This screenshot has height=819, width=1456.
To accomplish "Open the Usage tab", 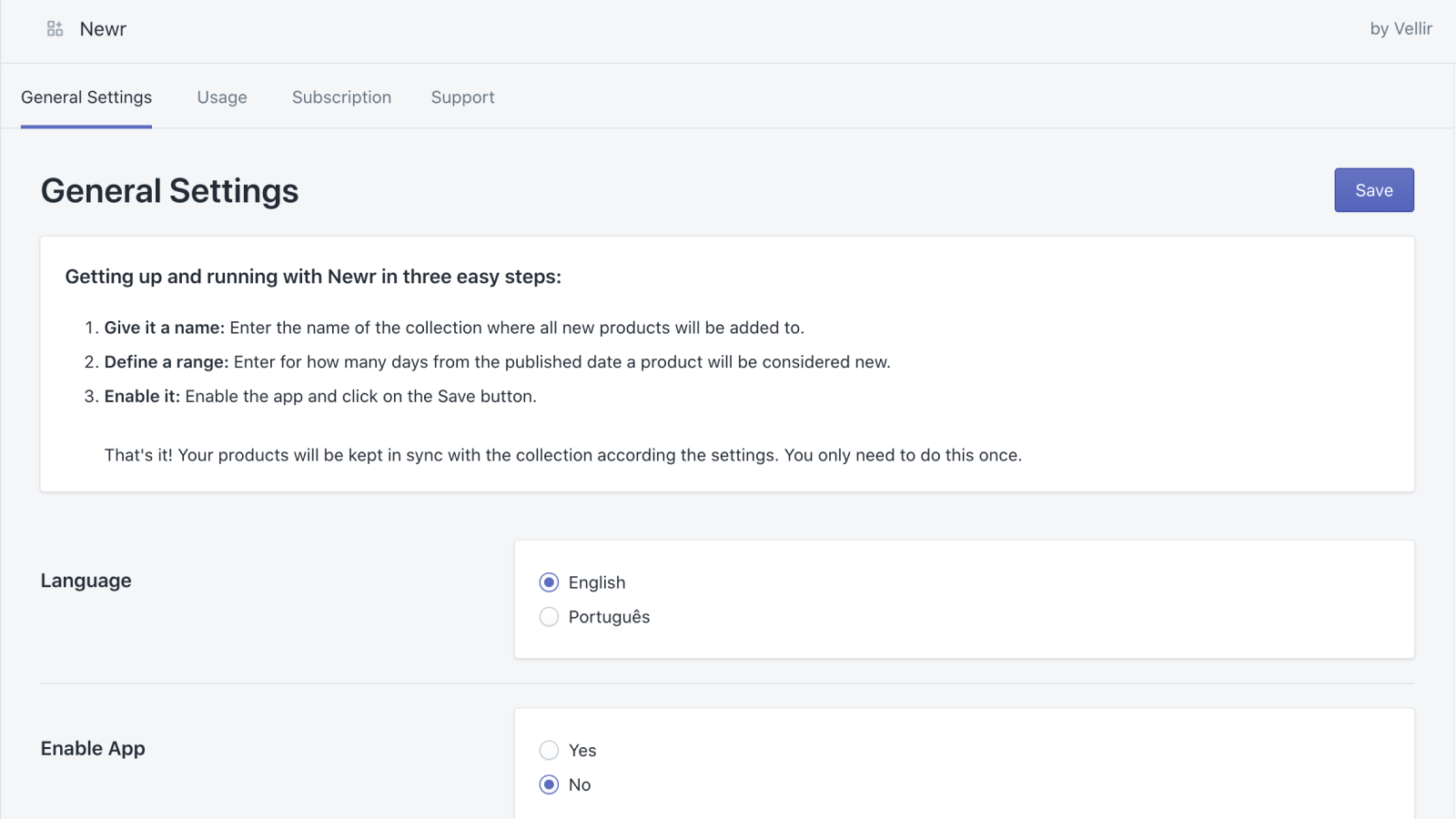I will tap(222, 97).
